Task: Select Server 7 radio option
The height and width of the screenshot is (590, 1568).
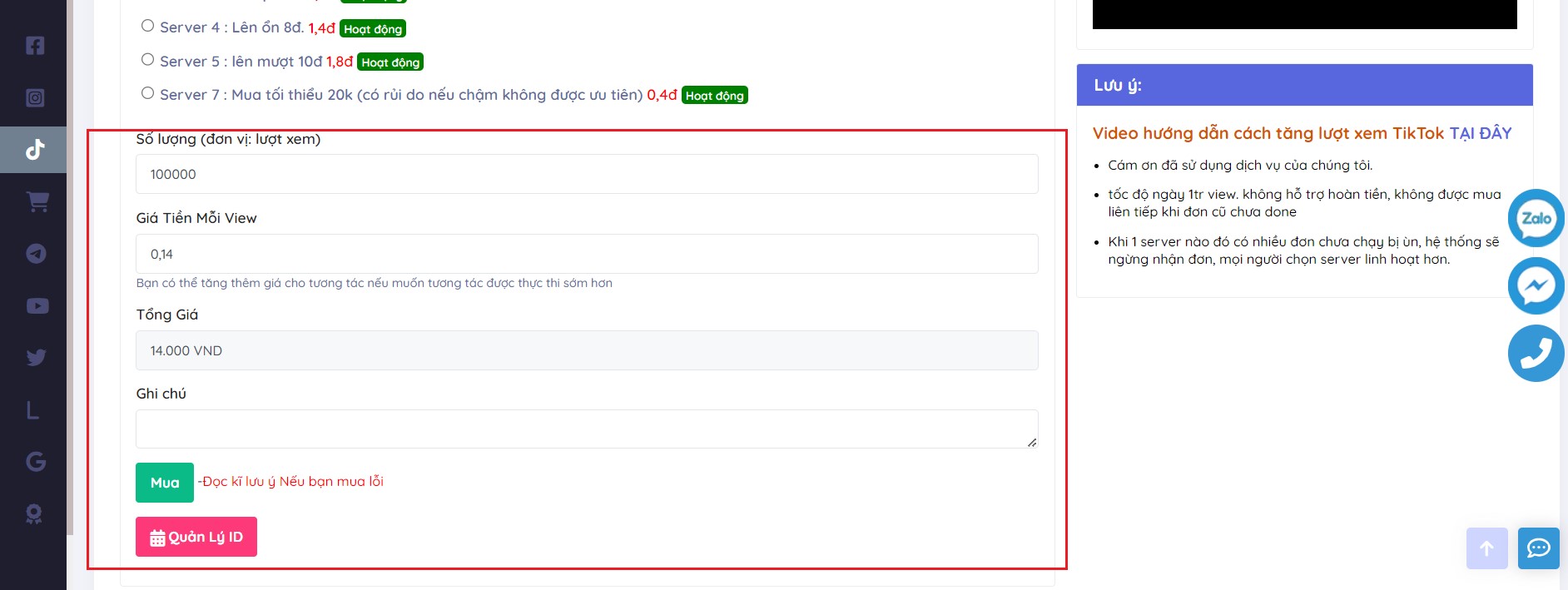Action: tap(147, 93)
